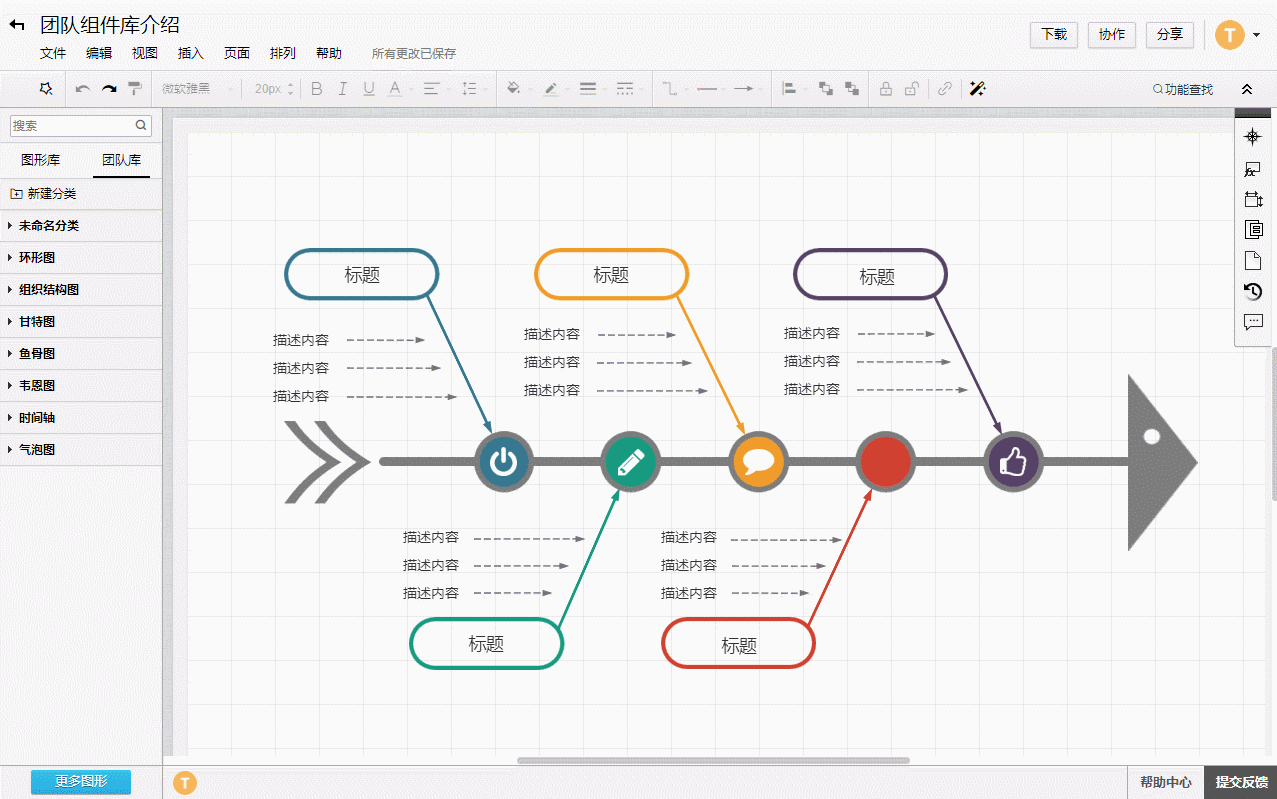Image resolution: width=1277 pixels, height=799 pixels.
Task: Click the send to back icon
Action: 852,89
